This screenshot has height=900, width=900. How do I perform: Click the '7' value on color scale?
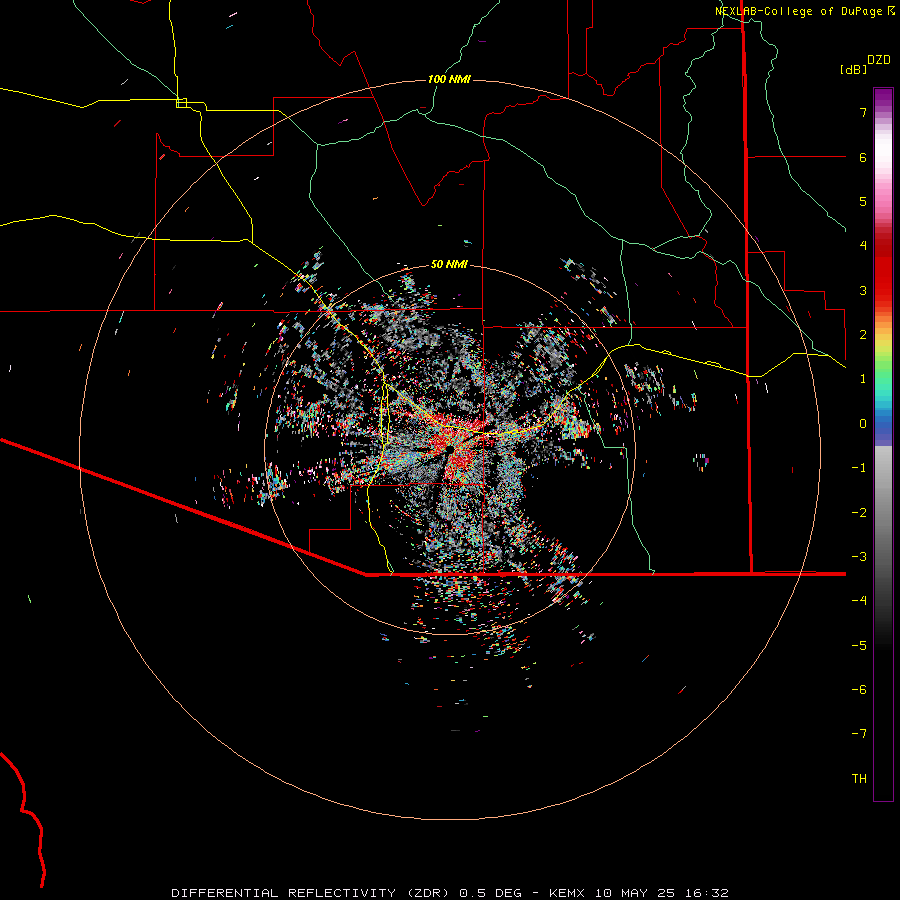(x=863, y=112)
